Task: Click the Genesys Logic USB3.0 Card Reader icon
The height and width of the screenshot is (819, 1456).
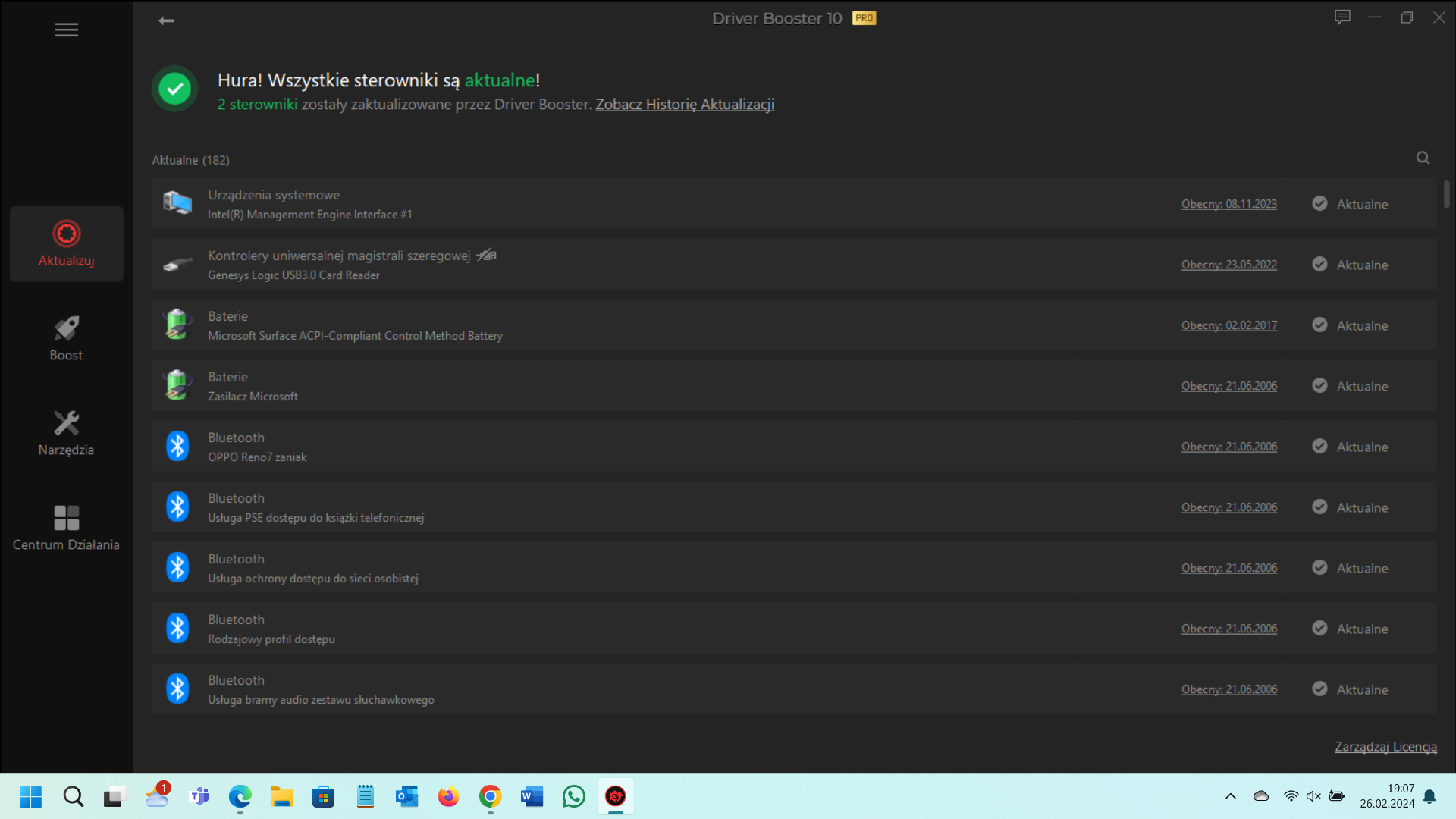Action: [177, 264]
